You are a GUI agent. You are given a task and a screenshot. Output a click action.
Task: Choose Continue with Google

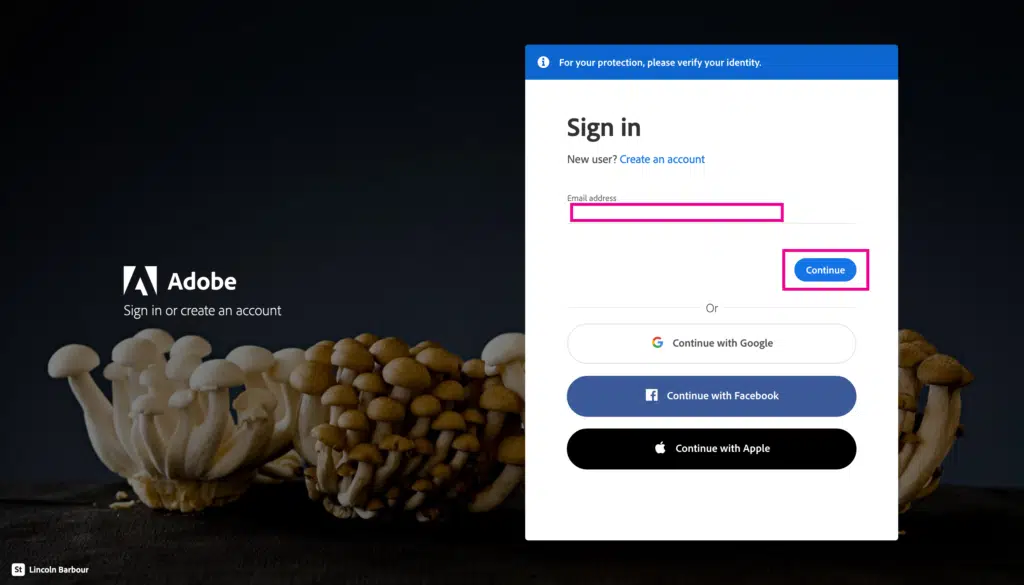[711, 343]
